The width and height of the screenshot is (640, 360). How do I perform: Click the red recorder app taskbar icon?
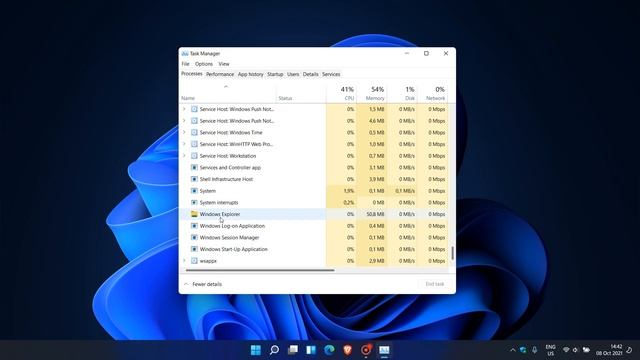click(x=366, y=350)
